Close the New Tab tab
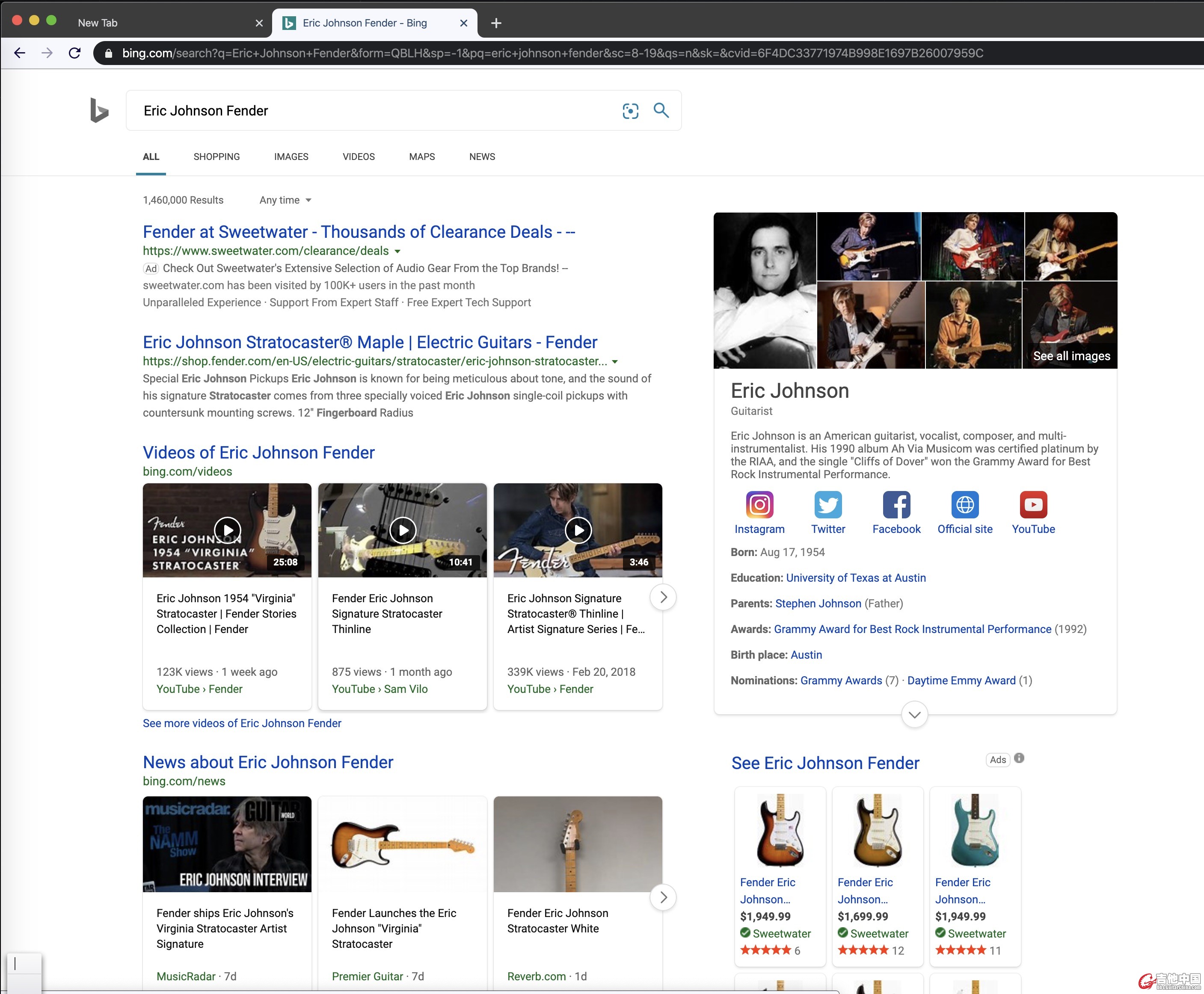 pyautogui.click(x=259, y=23)
